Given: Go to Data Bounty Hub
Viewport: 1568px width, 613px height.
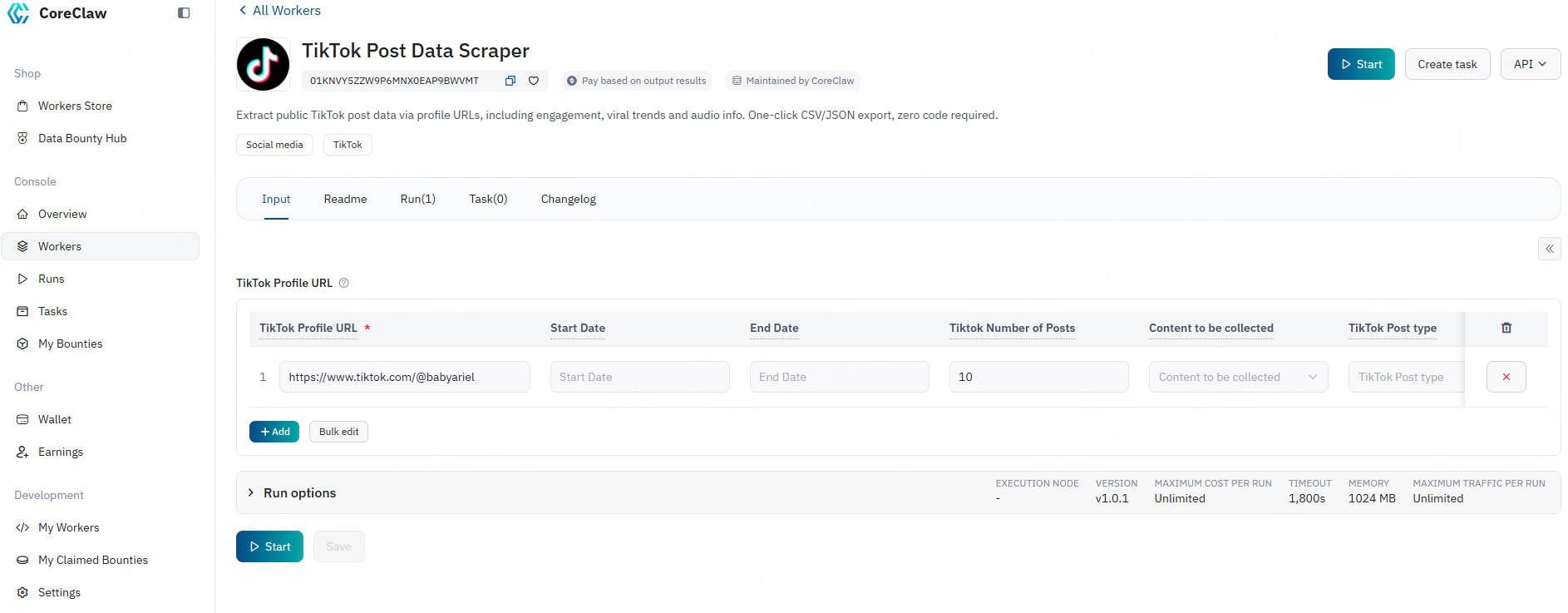Looking at the screenshot, I should tap(81, 138).
